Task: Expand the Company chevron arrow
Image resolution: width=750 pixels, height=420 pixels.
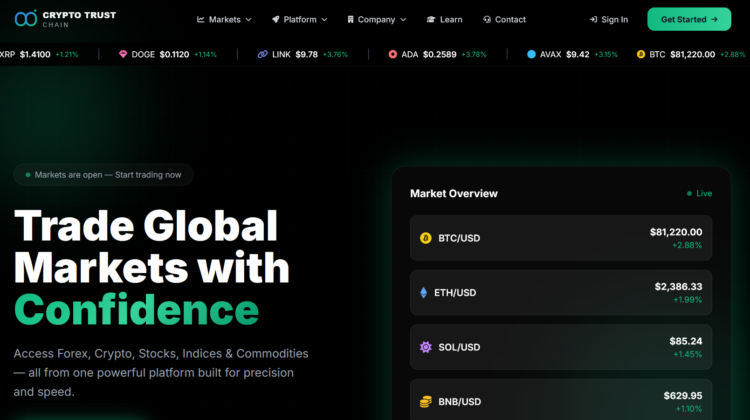Action: [403, 20]
